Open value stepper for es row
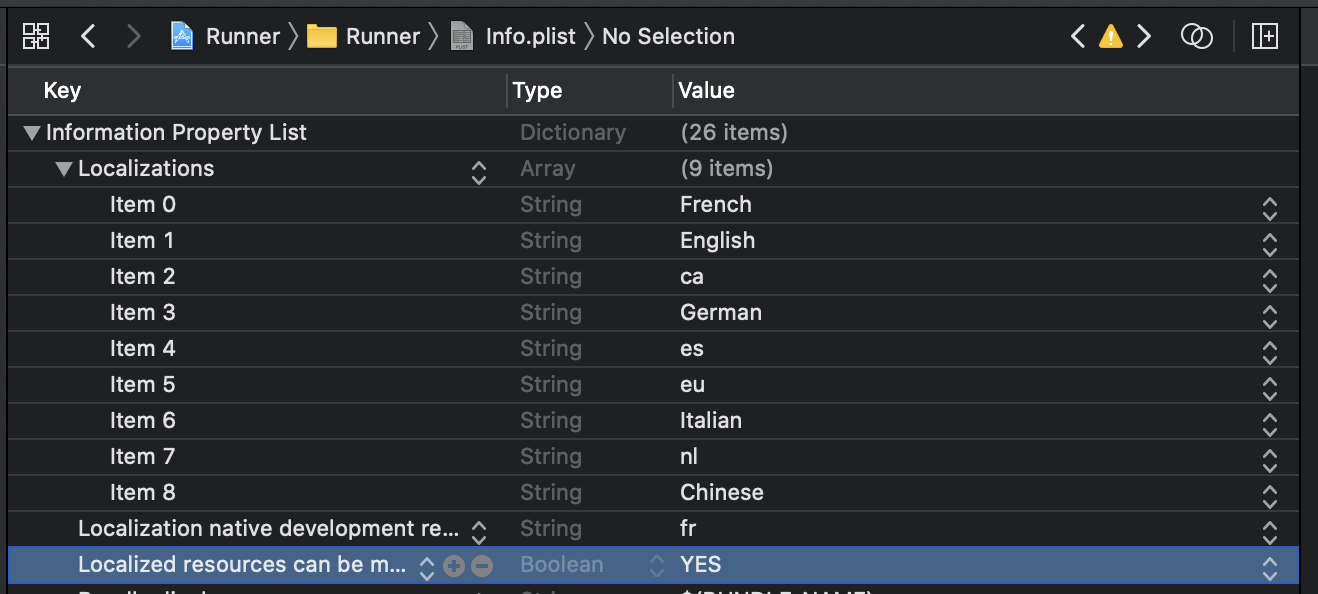 tap(1270, 352)
